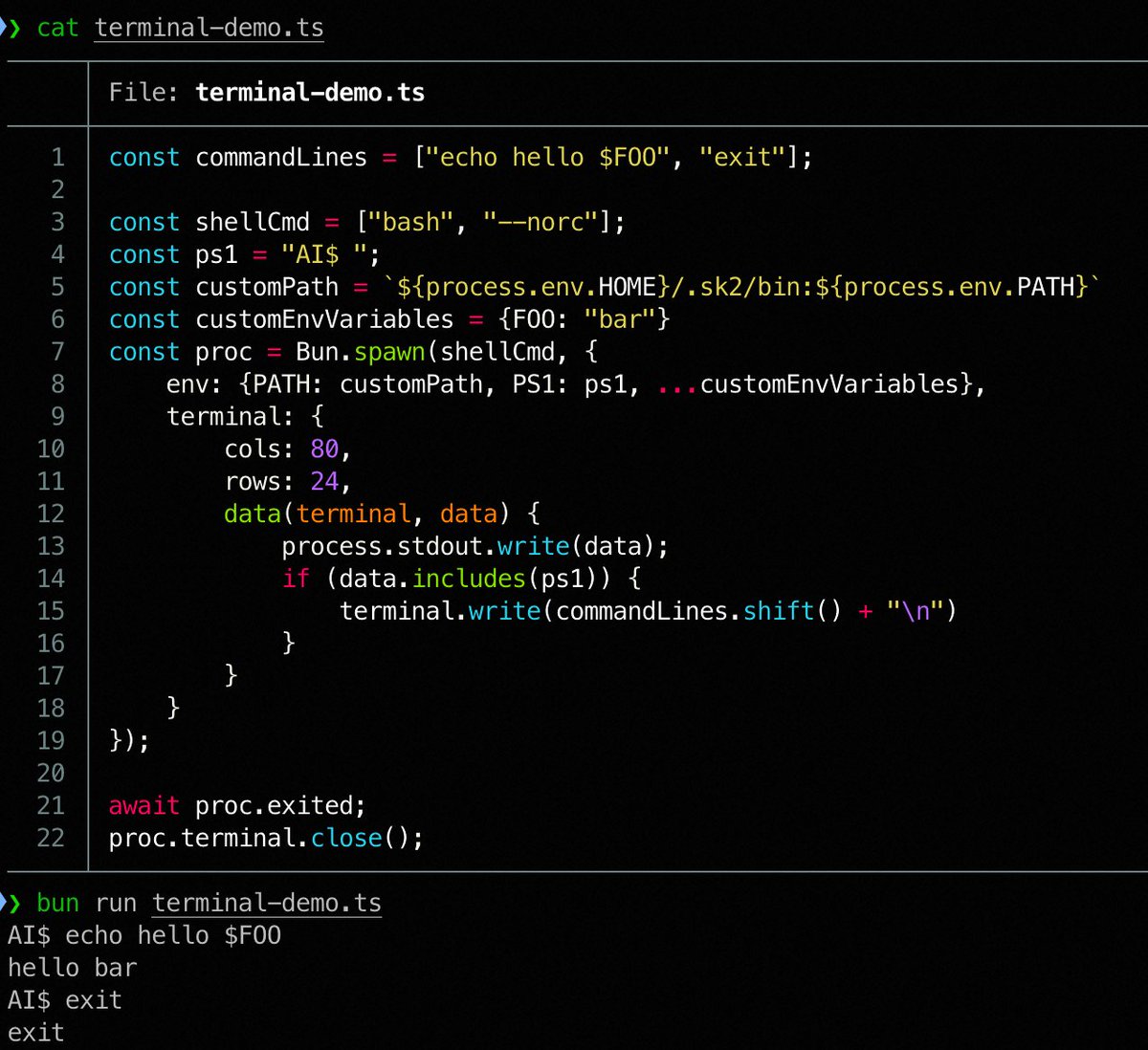
Task: Click the "bar" string value
Action: click(x=620, y=319)
